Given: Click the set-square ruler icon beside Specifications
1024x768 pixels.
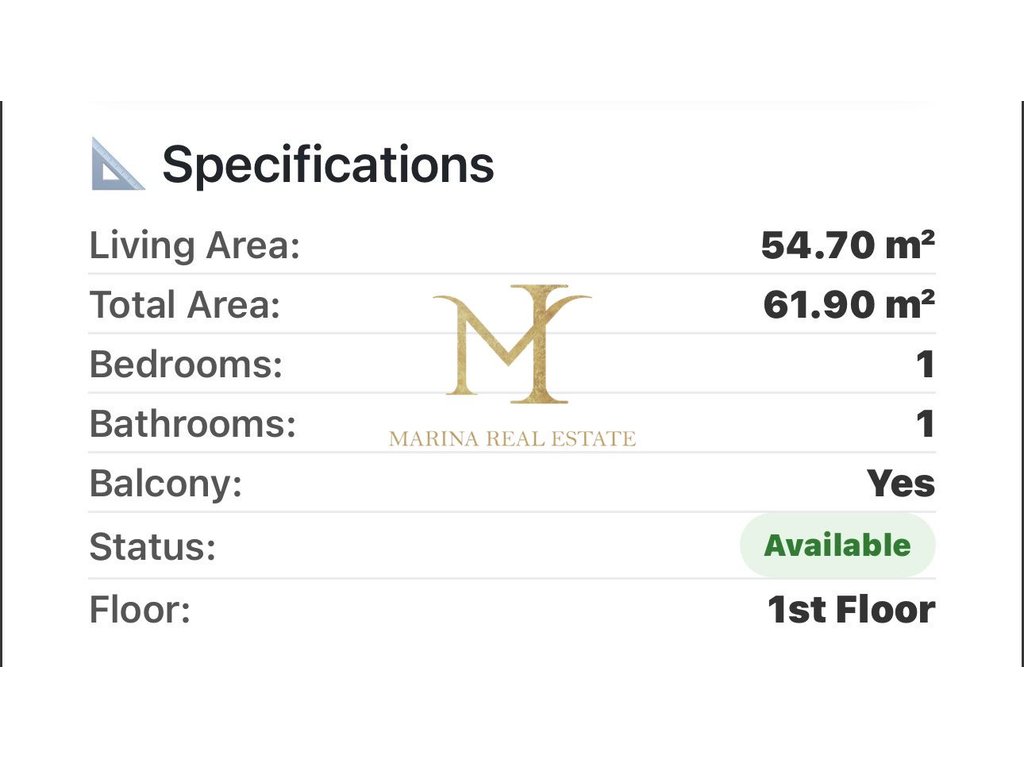Looking at the screenshot, I should tap(117, 165).
